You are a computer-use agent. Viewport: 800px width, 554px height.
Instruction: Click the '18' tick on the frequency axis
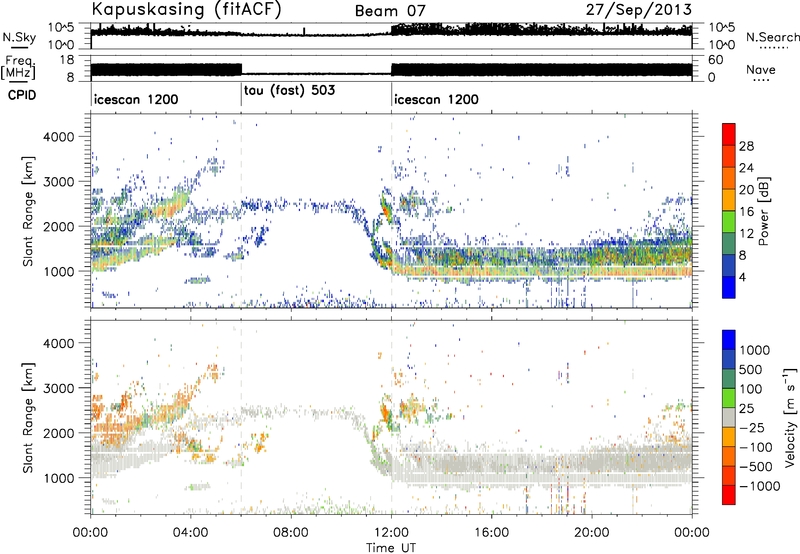pyautogui.click(x=66, y=60)
